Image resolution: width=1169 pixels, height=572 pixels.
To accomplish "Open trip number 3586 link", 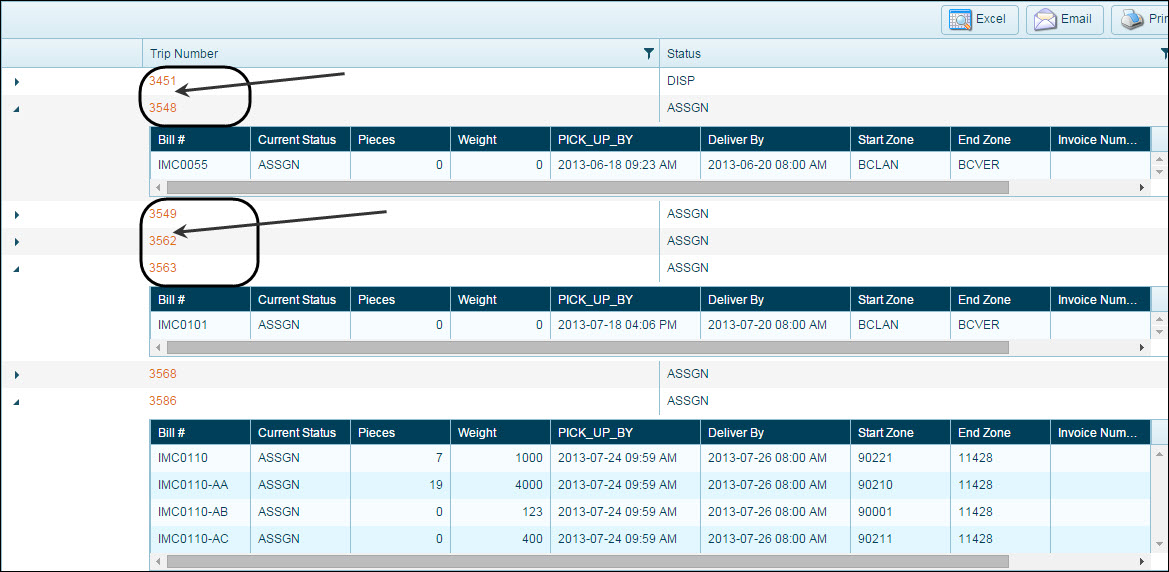I will (163, 400).
